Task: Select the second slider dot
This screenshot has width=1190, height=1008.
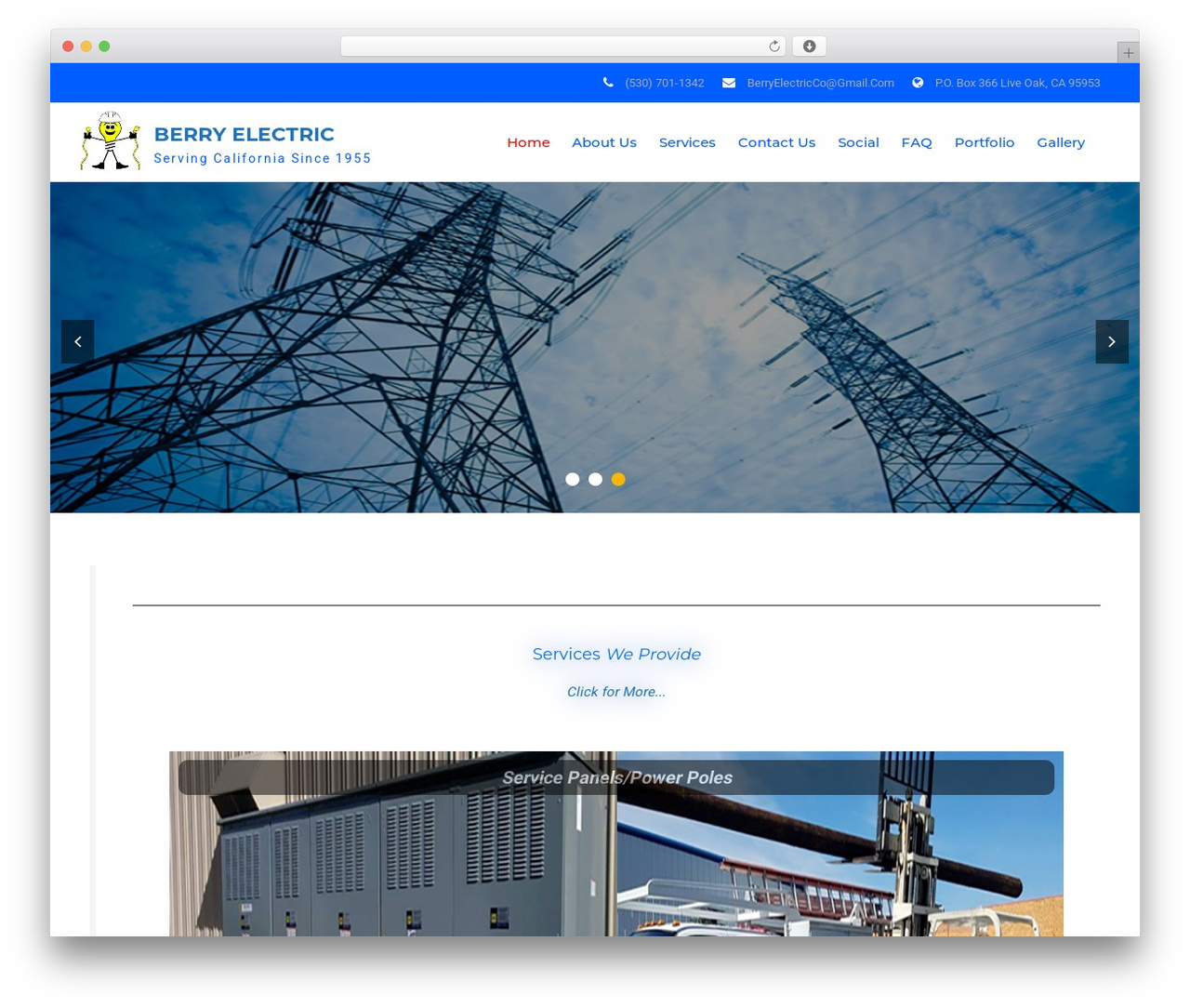Action: tap(595, 480)
